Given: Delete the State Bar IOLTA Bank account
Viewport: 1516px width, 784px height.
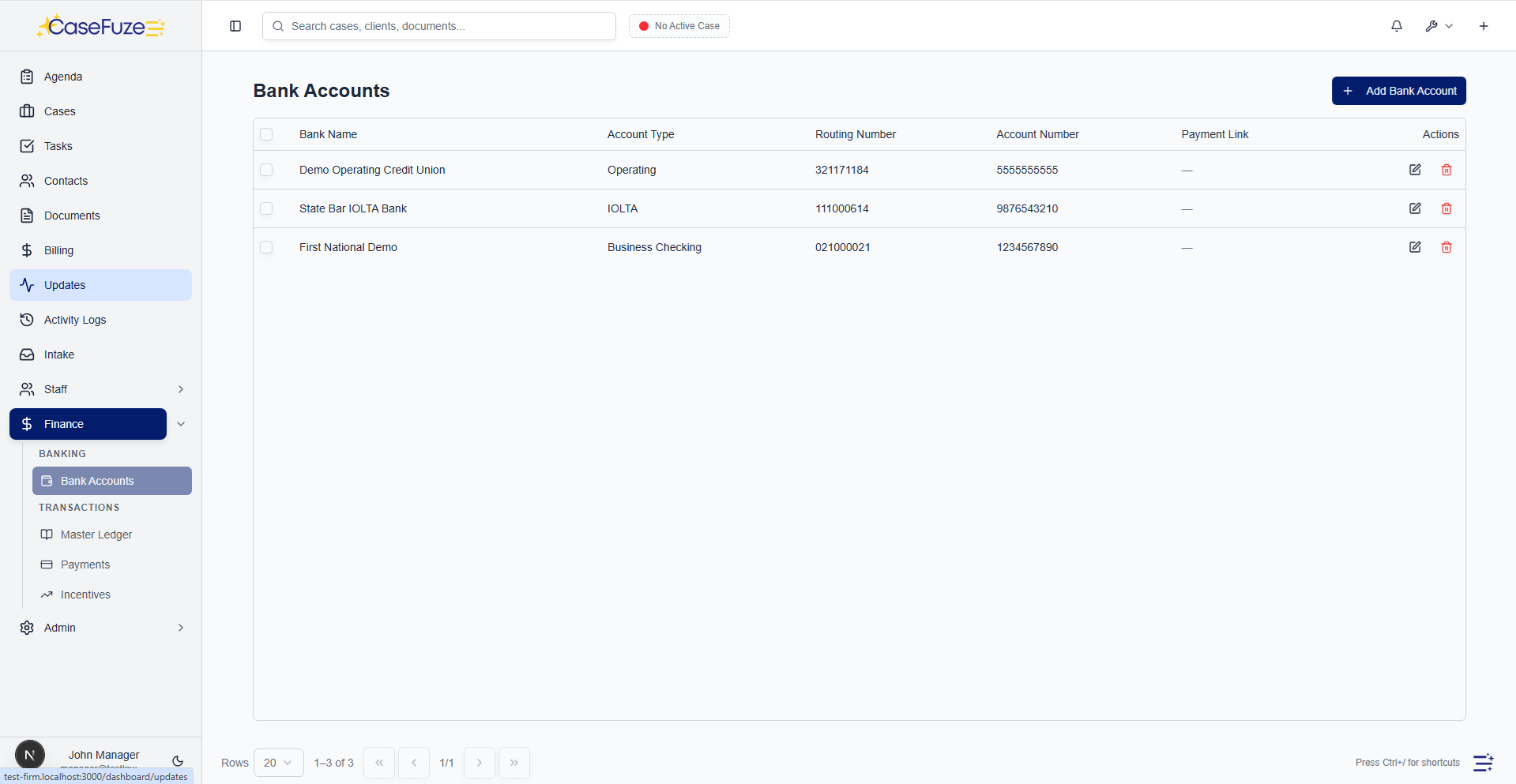Looking at the screenshot, I should (1446, 208).
